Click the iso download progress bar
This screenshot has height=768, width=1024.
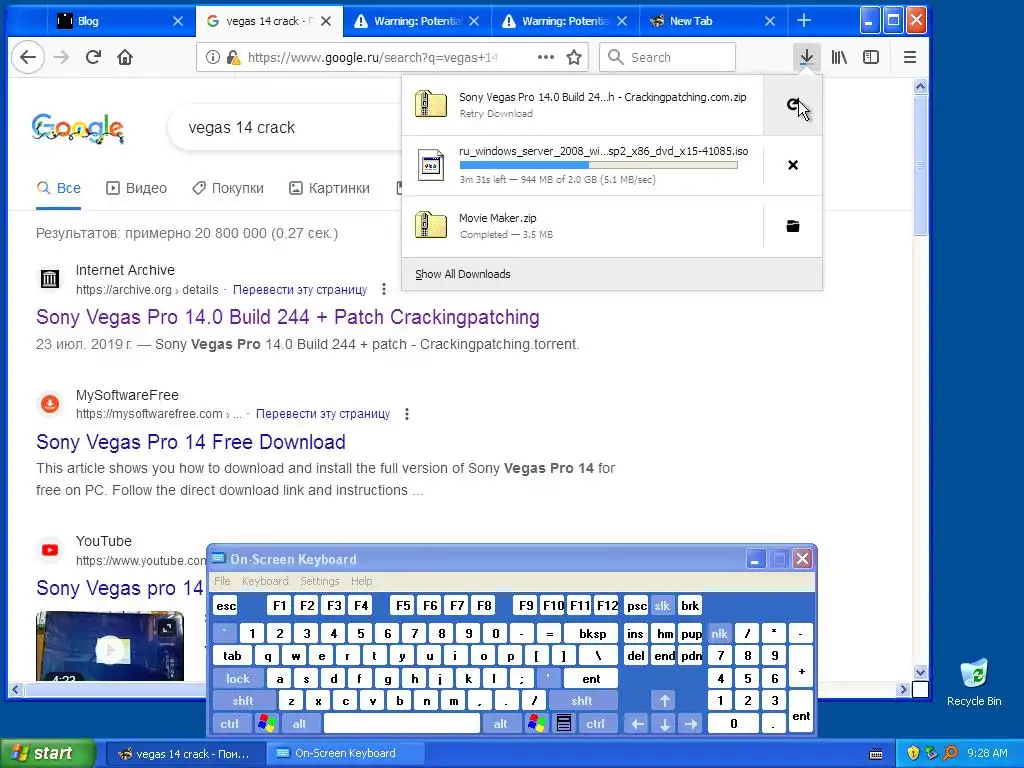598,165
